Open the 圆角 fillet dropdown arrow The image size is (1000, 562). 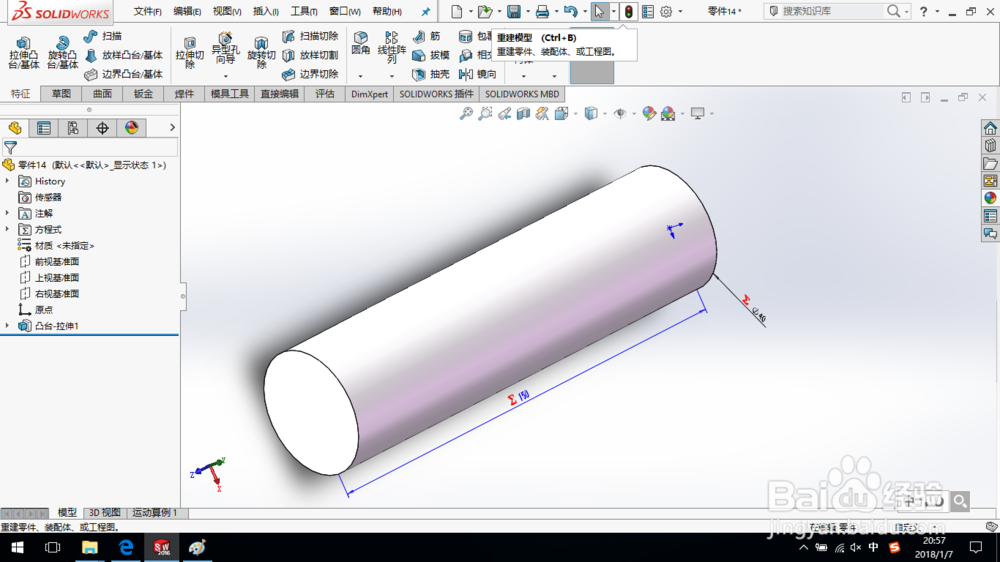360,76
